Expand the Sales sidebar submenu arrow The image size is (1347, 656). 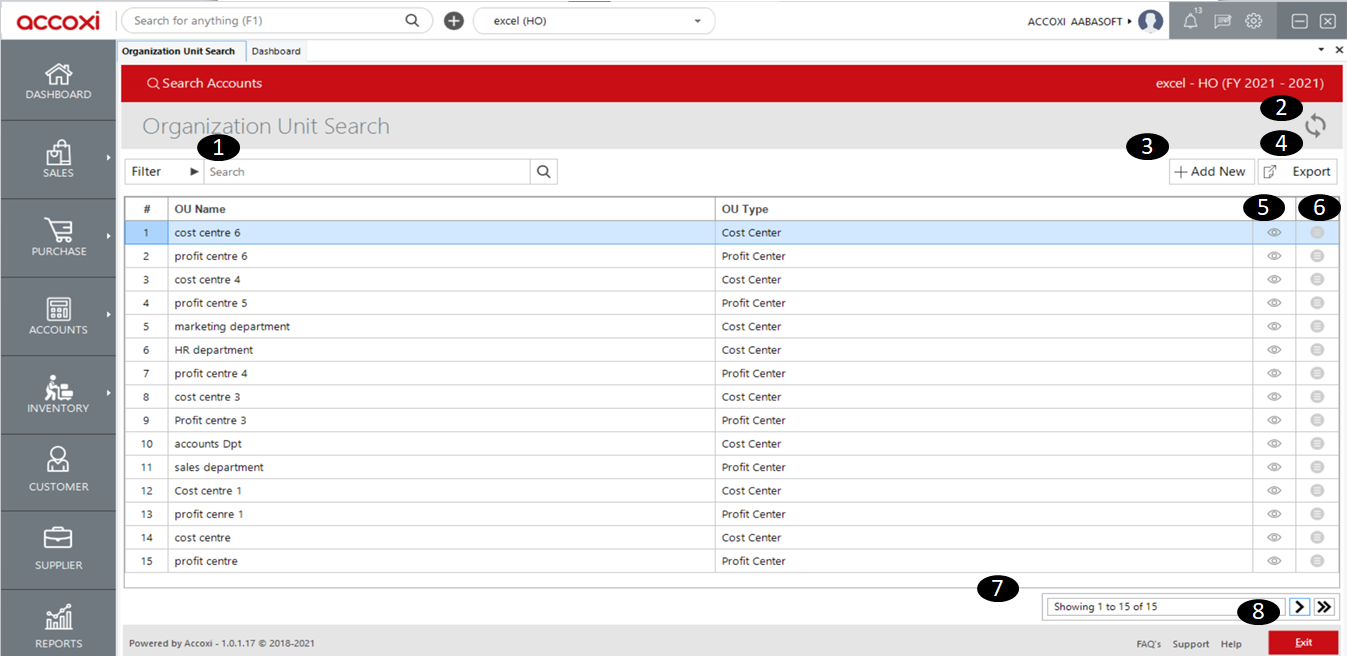[x=110, y=158]
